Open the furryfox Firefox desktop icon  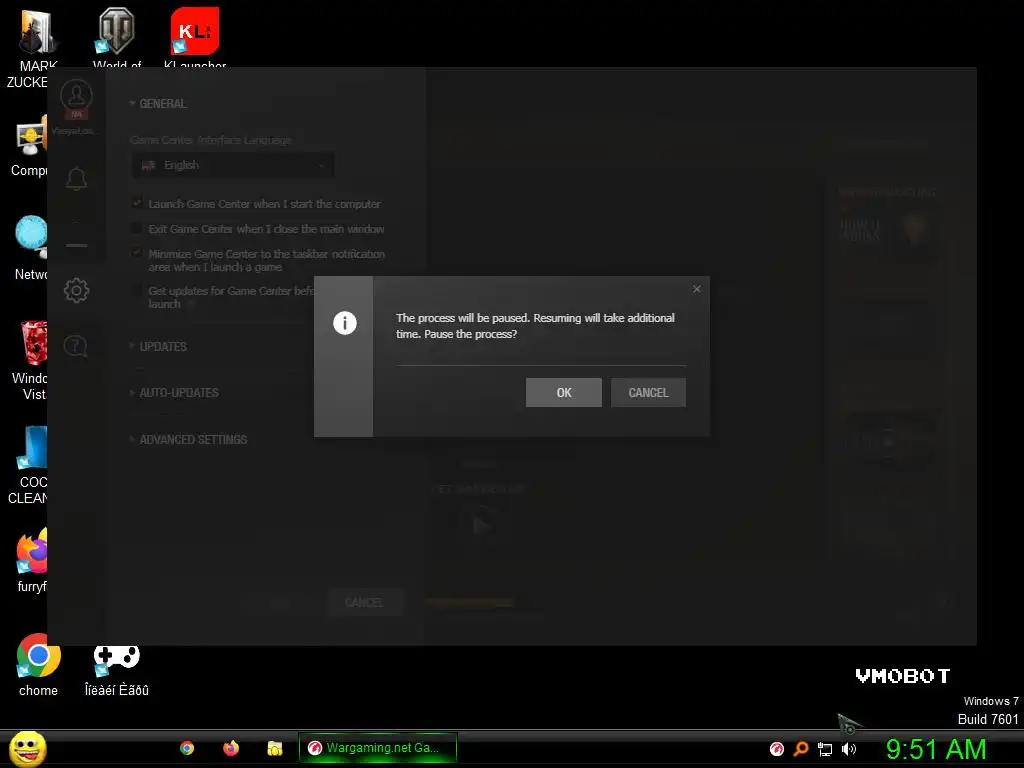31,560
